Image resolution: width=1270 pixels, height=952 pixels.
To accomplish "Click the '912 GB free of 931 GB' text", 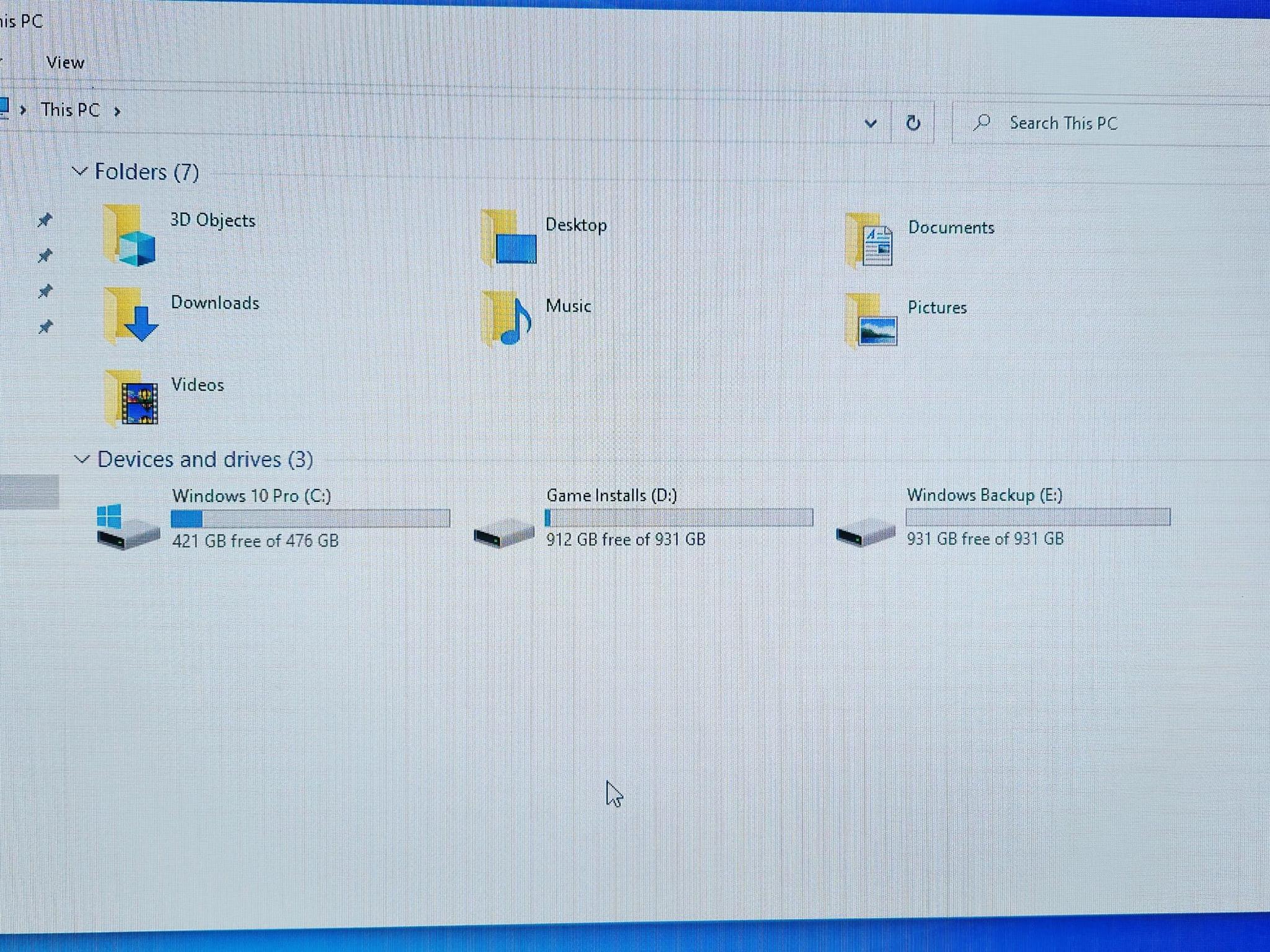I will click(x=626, y=539).
